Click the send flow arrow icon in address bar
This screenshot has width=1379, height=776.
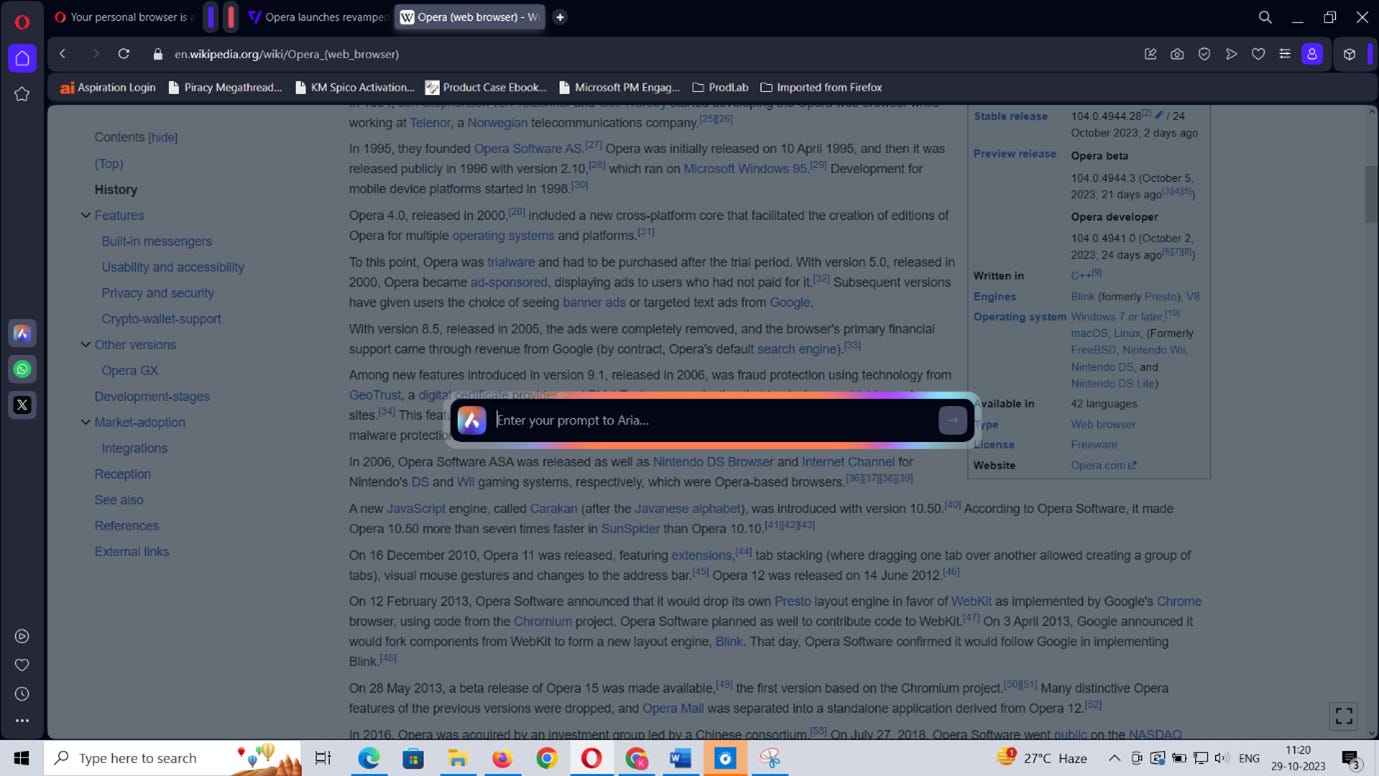tap(1231, 54)
